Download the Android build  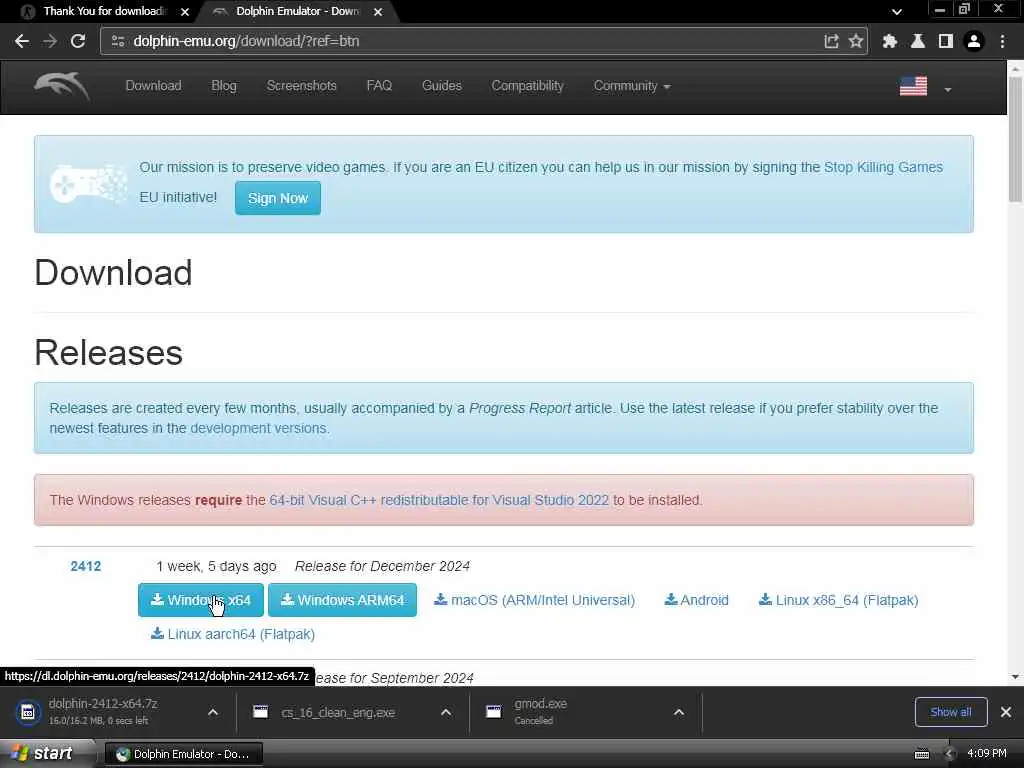[696, 600]
